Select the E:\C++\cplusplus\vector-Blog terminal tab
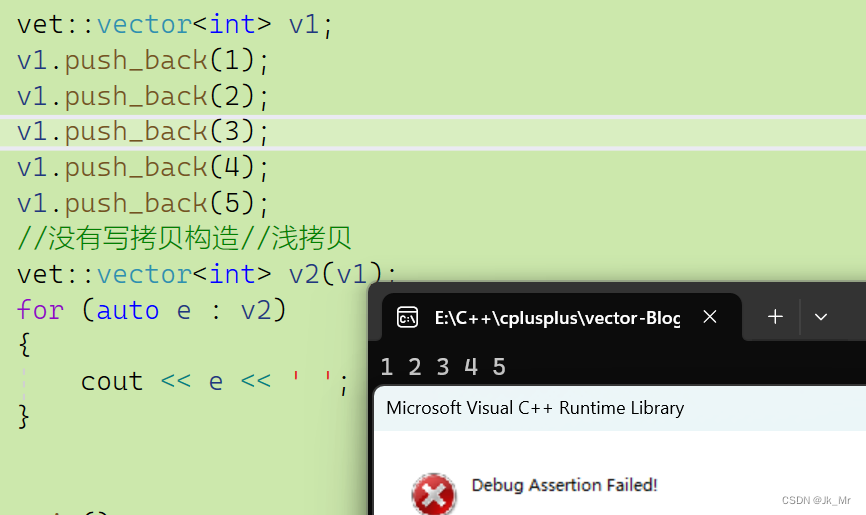 [562, 317]
